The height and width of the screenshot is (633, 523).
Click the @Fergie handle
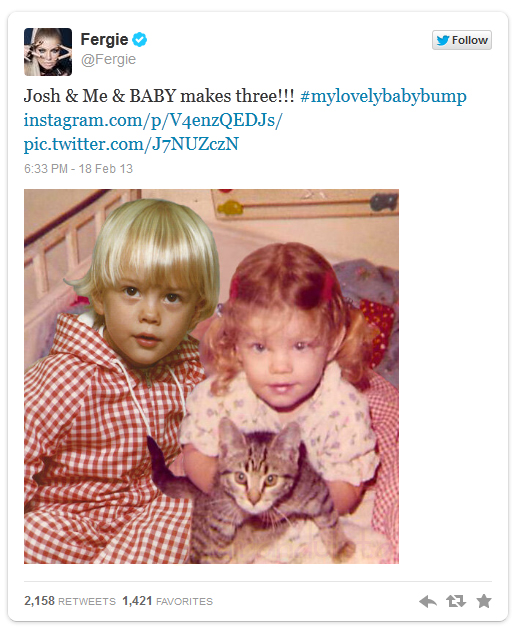click(108, 59)
